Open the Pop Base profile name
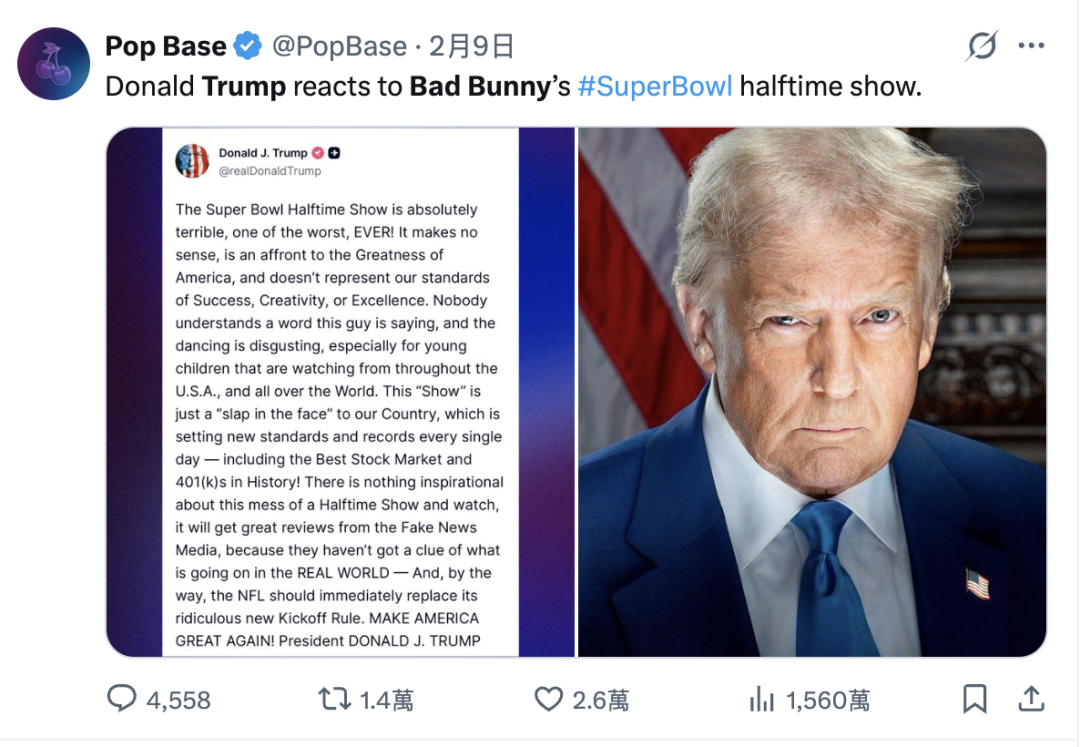 (165, 46)
